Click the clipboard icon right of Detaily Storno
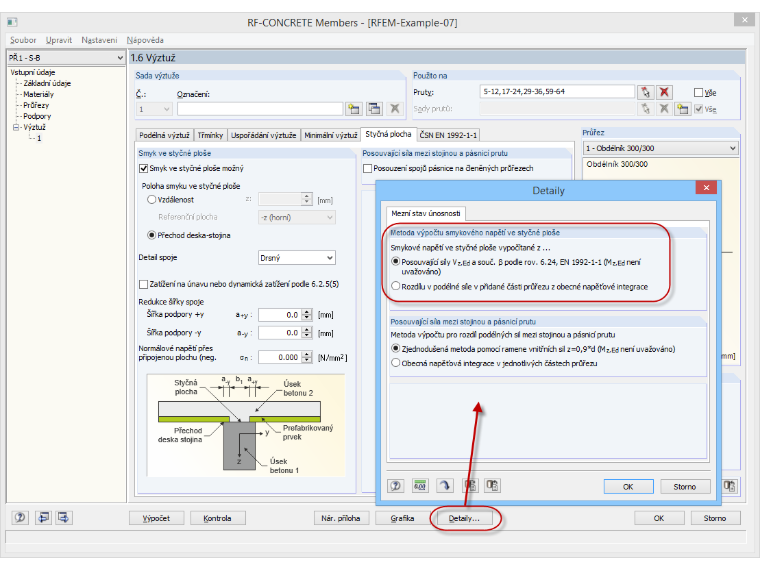This screenshot has width=760, height=570. [729, 486]
